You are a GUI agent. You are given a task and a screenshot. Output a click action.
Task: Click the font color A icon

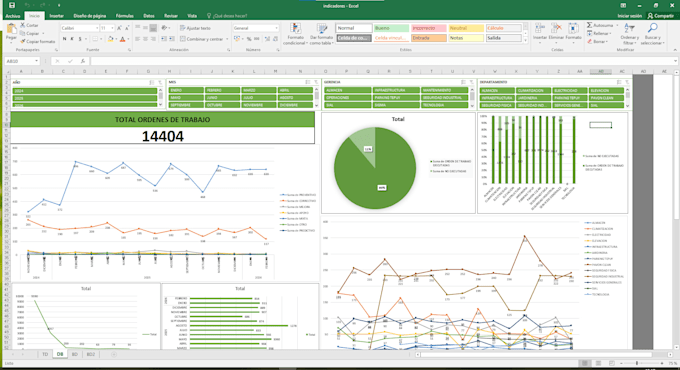122,39
